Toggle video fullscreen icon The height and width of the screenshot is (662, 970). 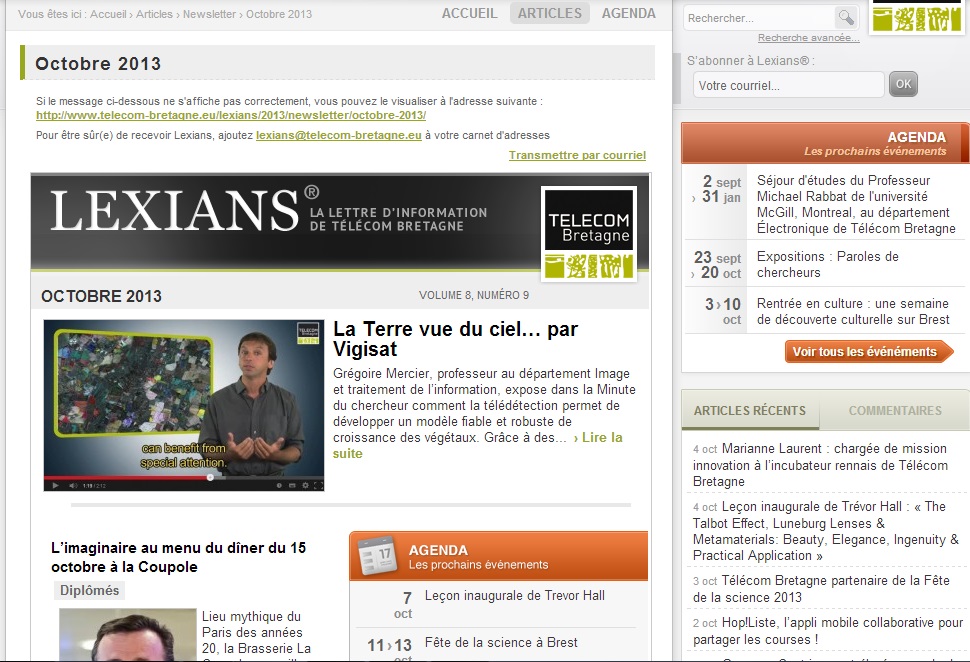pos(318,486)
